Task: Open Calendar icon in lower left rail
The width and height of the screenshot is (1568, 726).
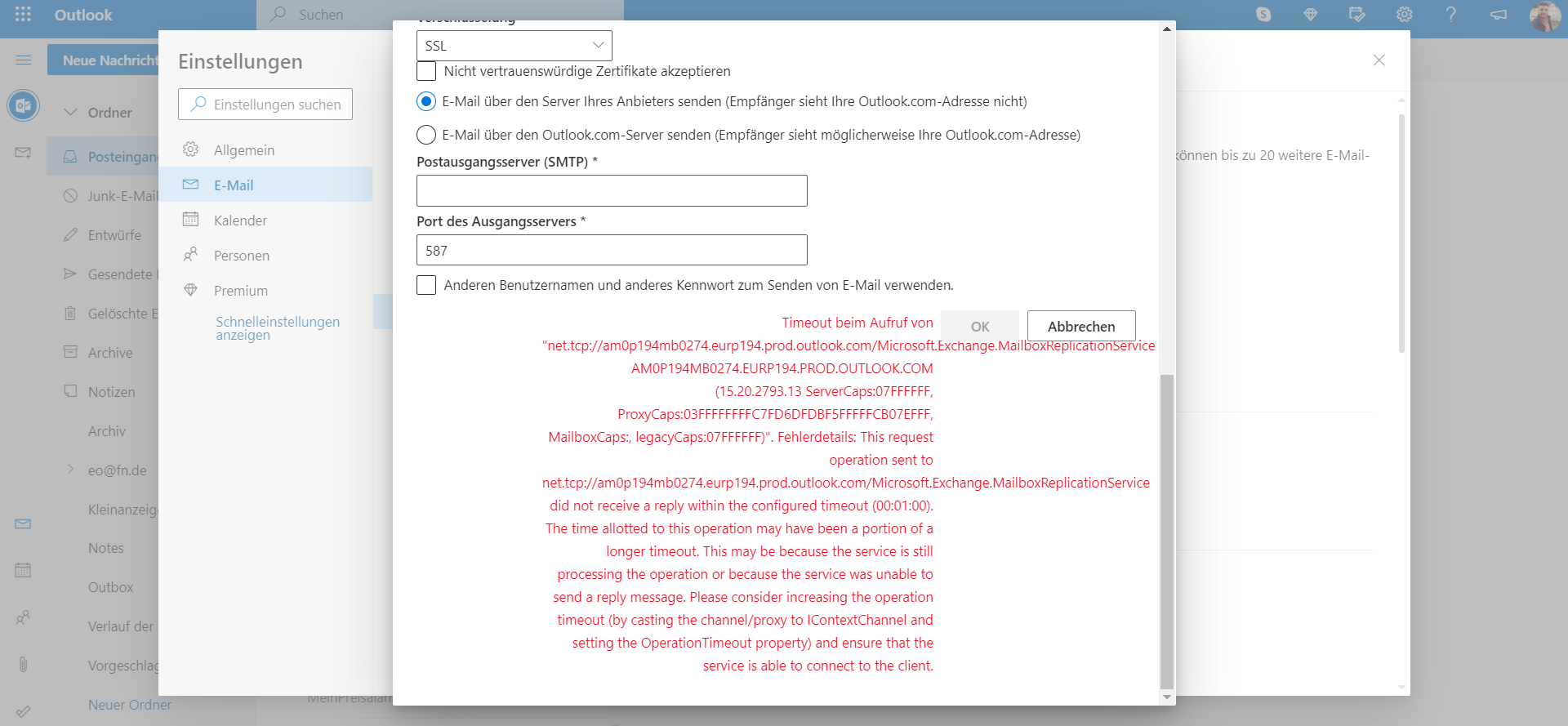Action: pyautogui.click(x=24, y=570)
